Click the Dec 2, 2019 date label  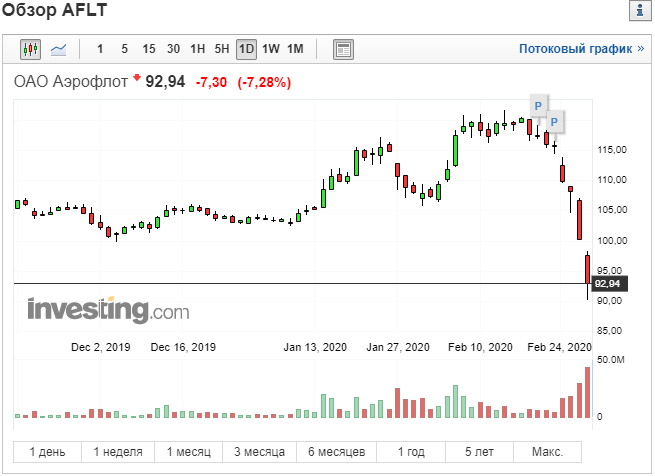[x=101, y=347]
